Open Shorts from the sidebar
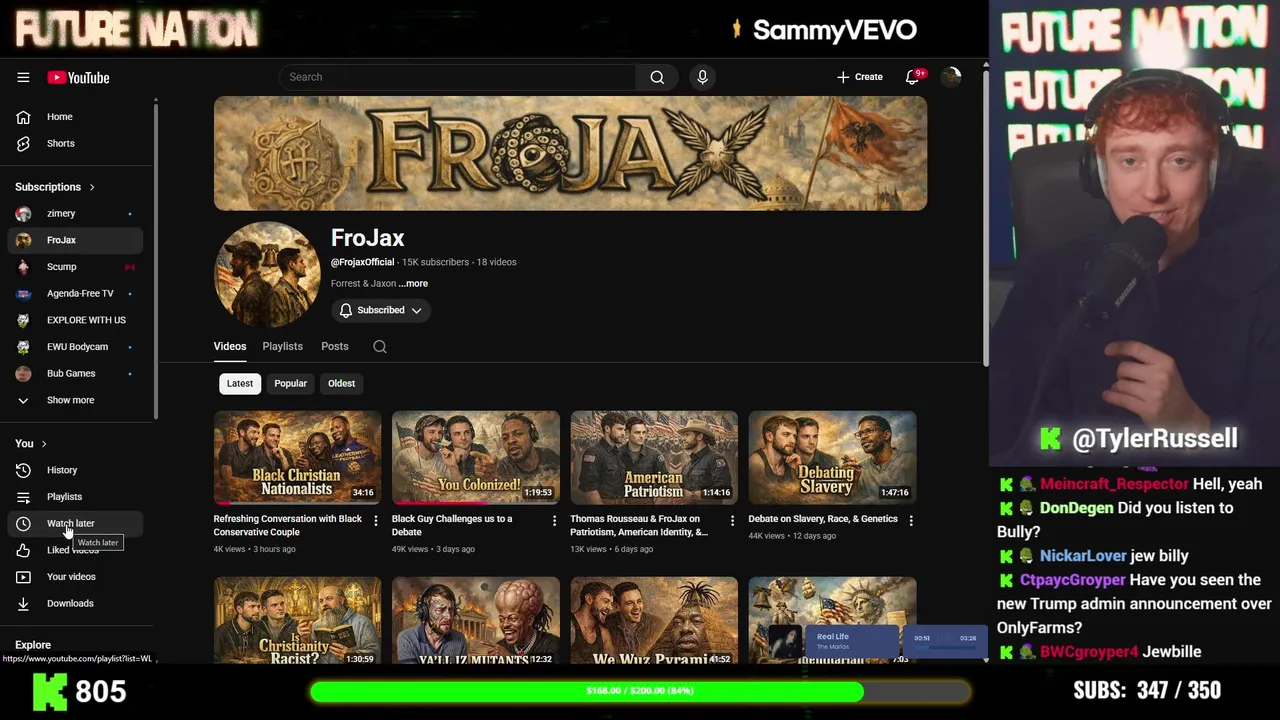Viewport: 1280px width, 720px height. coord(76,143)
